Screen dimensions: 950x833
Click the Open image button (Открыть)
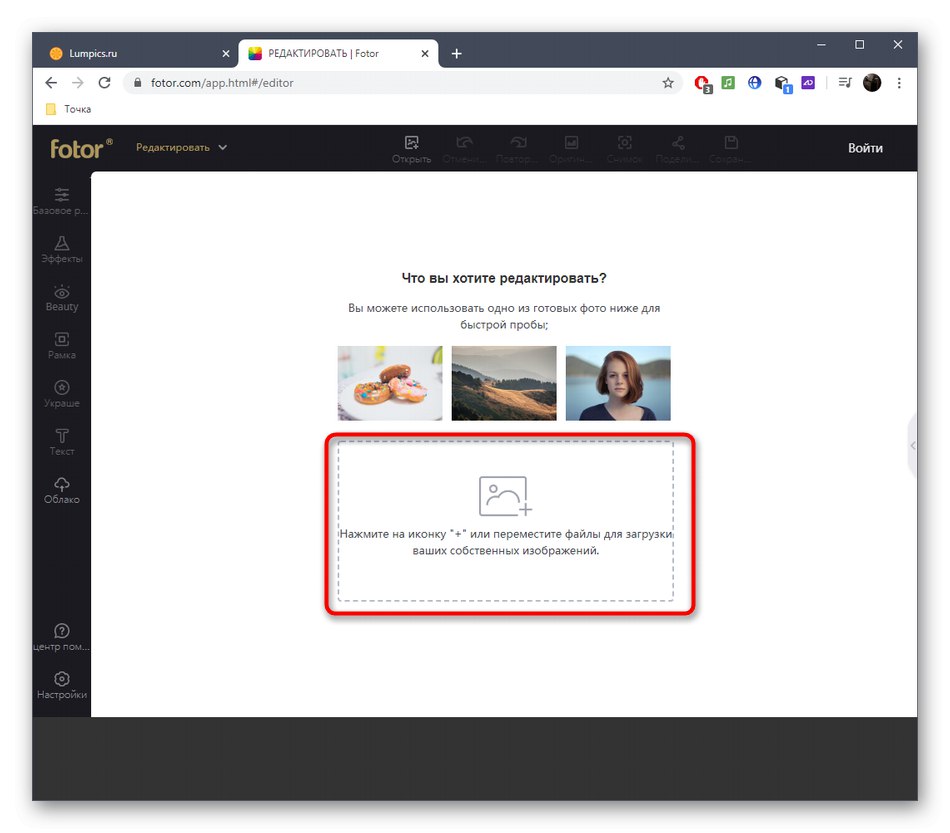click(411, 149)
